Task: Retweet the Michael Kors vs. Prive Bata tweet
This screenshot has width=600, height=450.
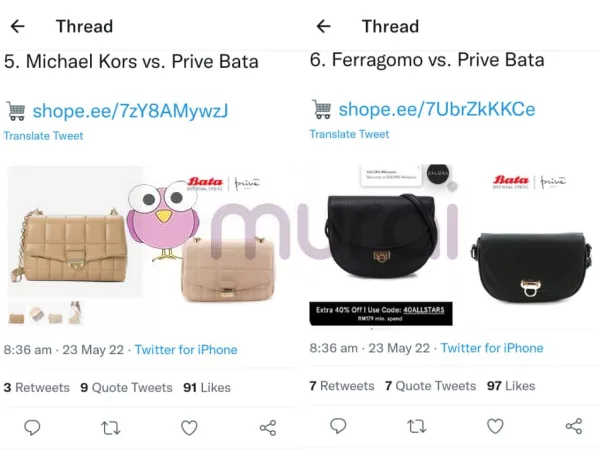Action: coord(111,428)
